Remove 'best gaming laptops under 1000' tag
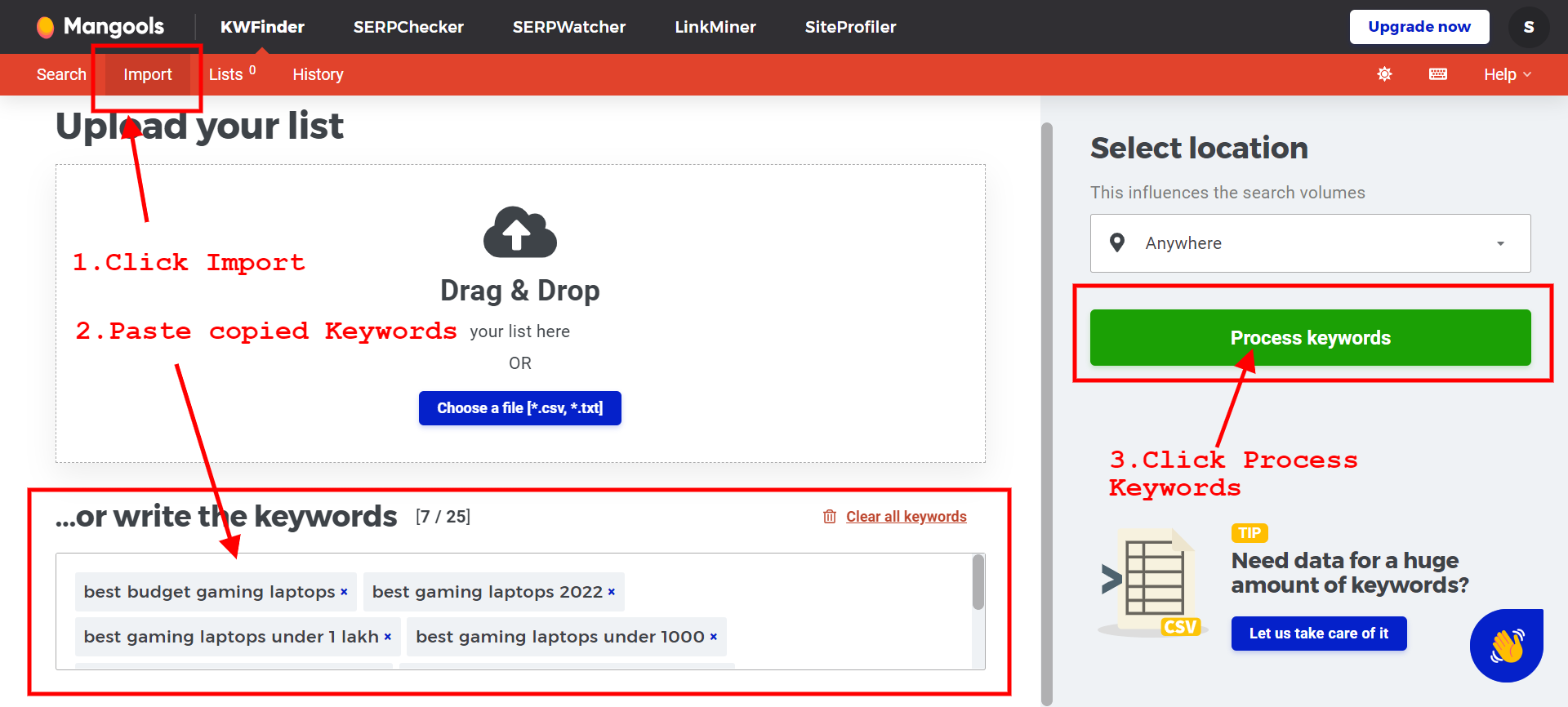The width and height of the screenshot is (1568, 707). 713,637
